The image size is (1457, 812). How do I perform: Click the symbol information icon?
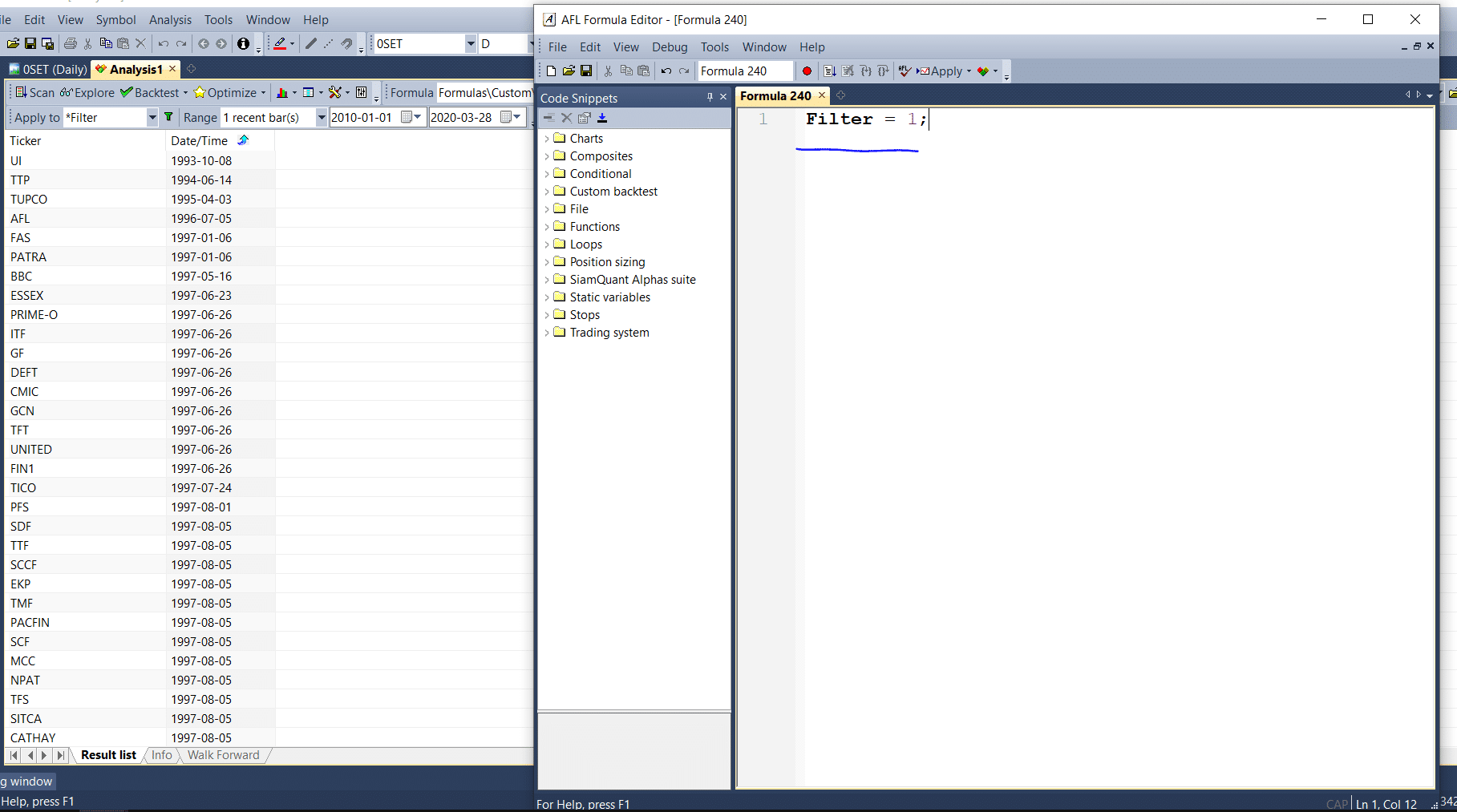point(243,44)
